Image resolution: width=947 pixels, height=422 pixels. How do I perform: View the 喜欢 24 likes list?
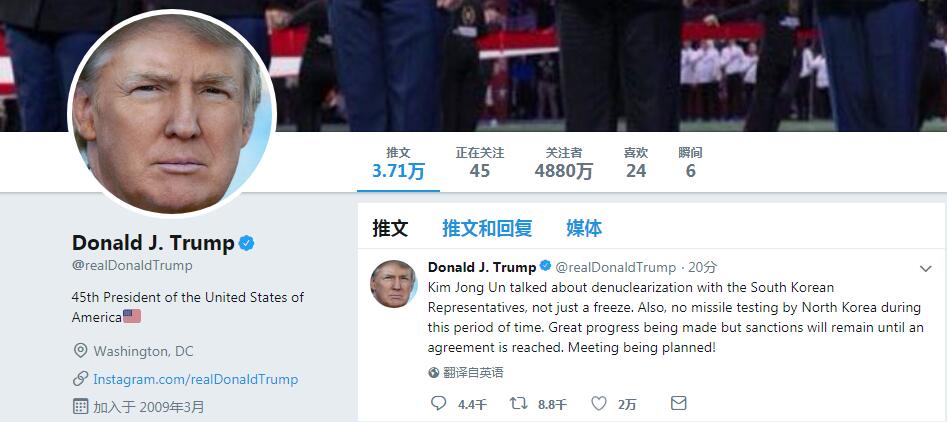click(636, 162)
